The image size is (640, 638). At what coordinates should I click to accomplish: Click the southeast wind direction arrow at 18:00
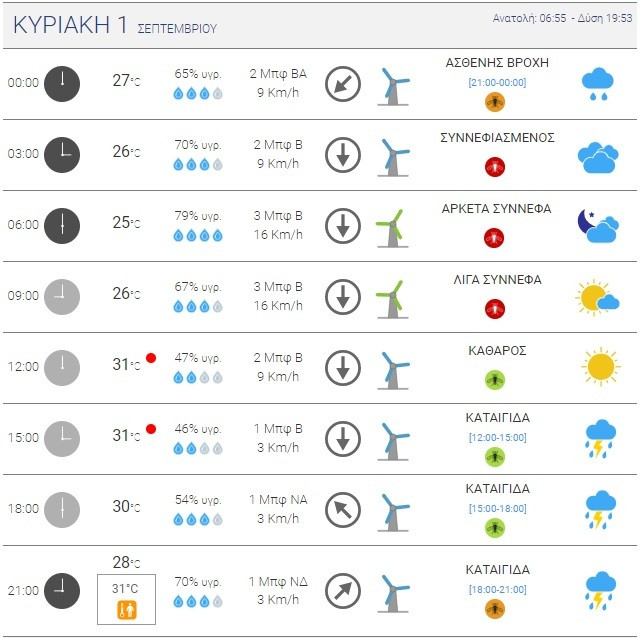coord(343,510)
